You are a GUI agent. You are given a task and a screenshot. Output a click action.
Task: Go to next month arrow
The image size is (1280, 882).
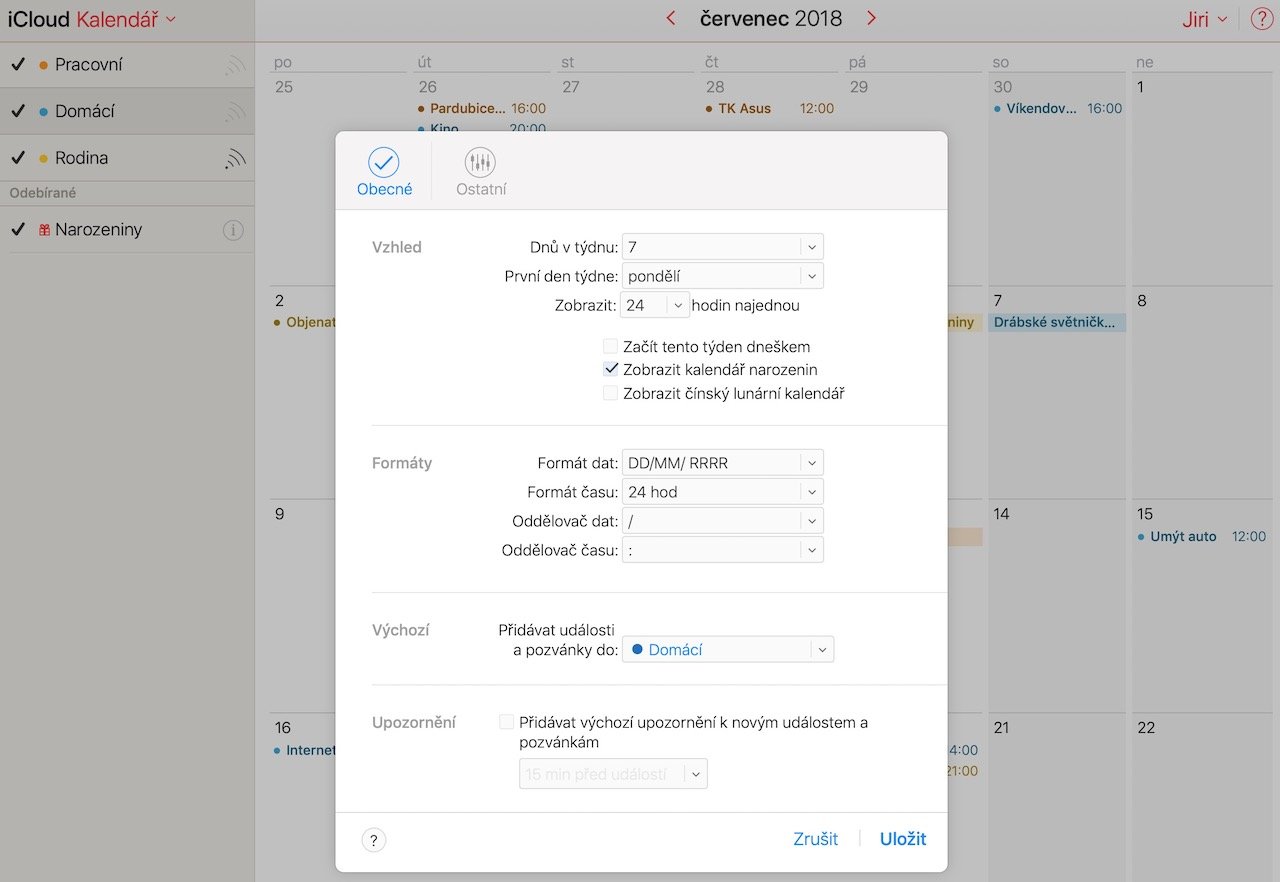coord(871,18)
